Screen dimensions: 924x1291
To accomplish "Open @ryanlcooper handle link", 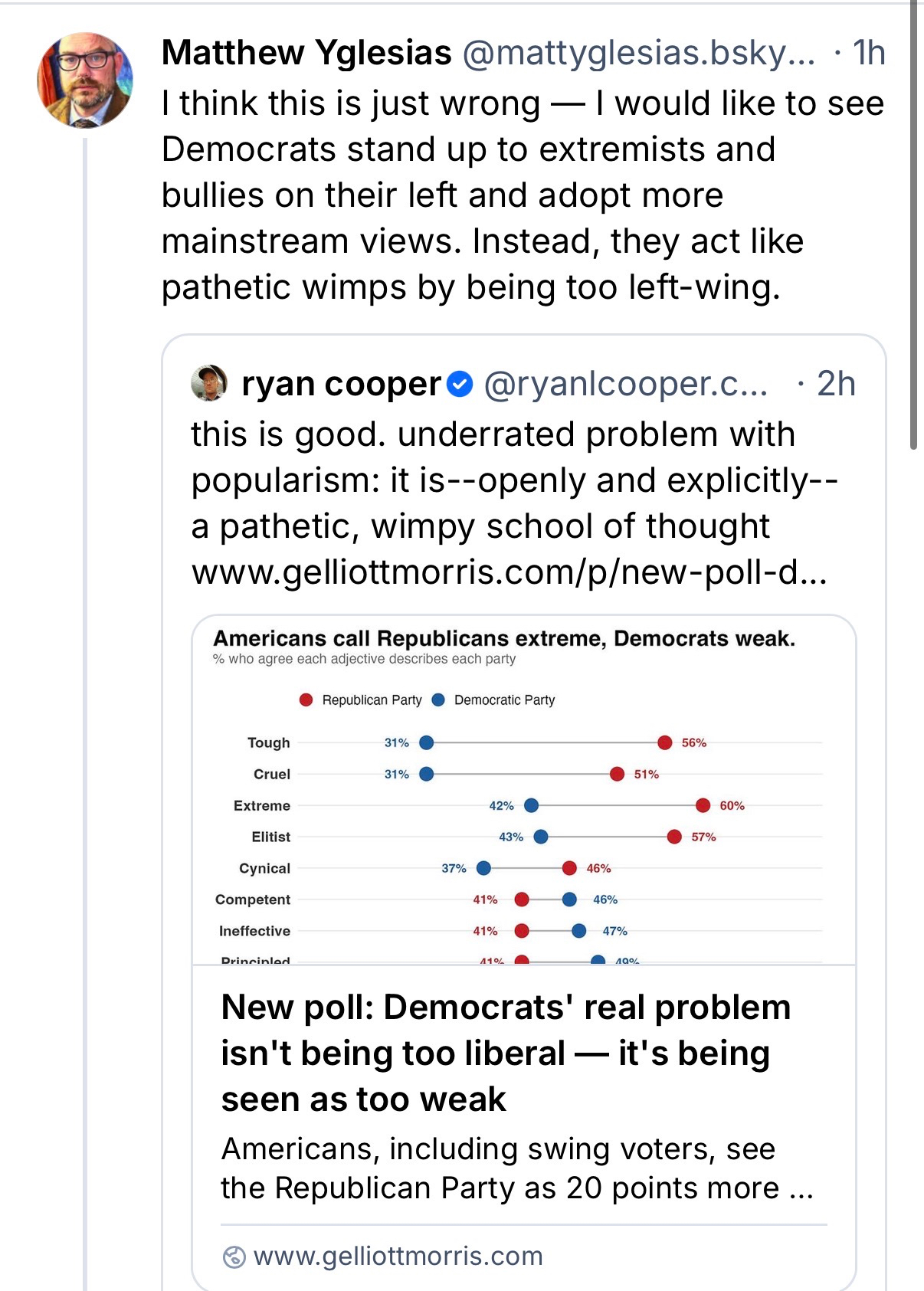I will (x=625, y=384).
